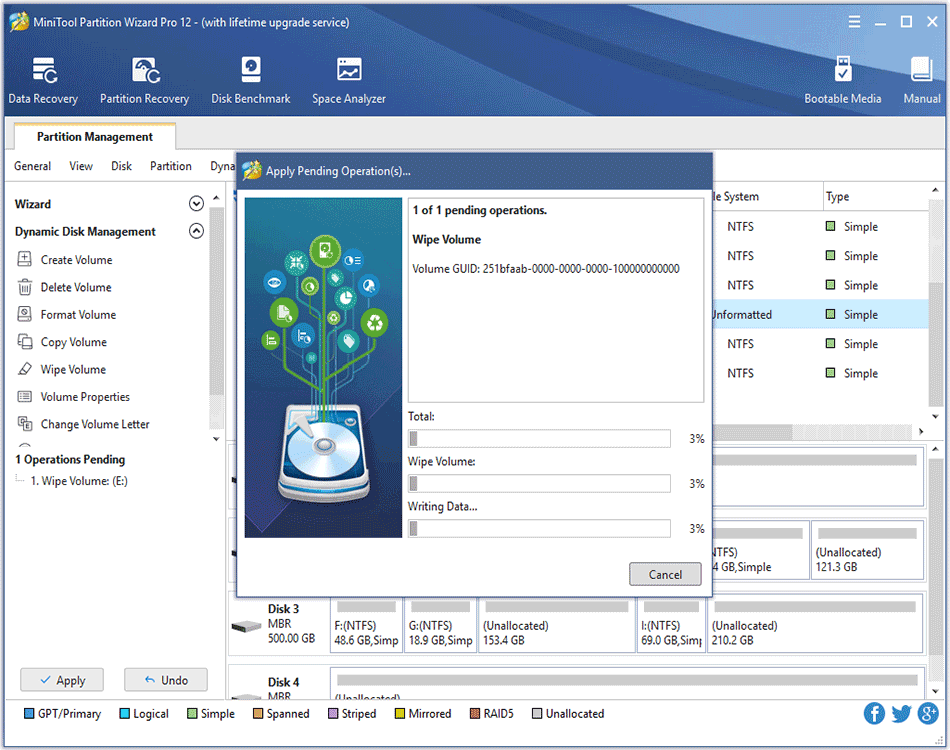950x750 pixels.
Task: Create Bootable Media
Action: (x=842, y=81)
